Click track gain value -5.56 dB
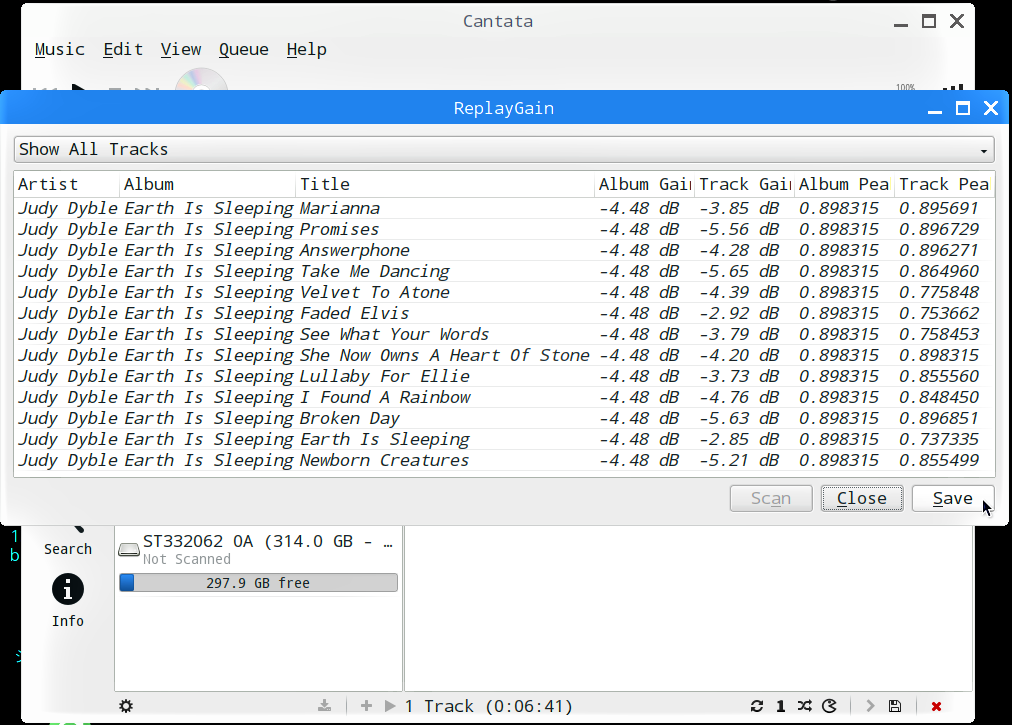1012x725 pixels. click(739, 230)
